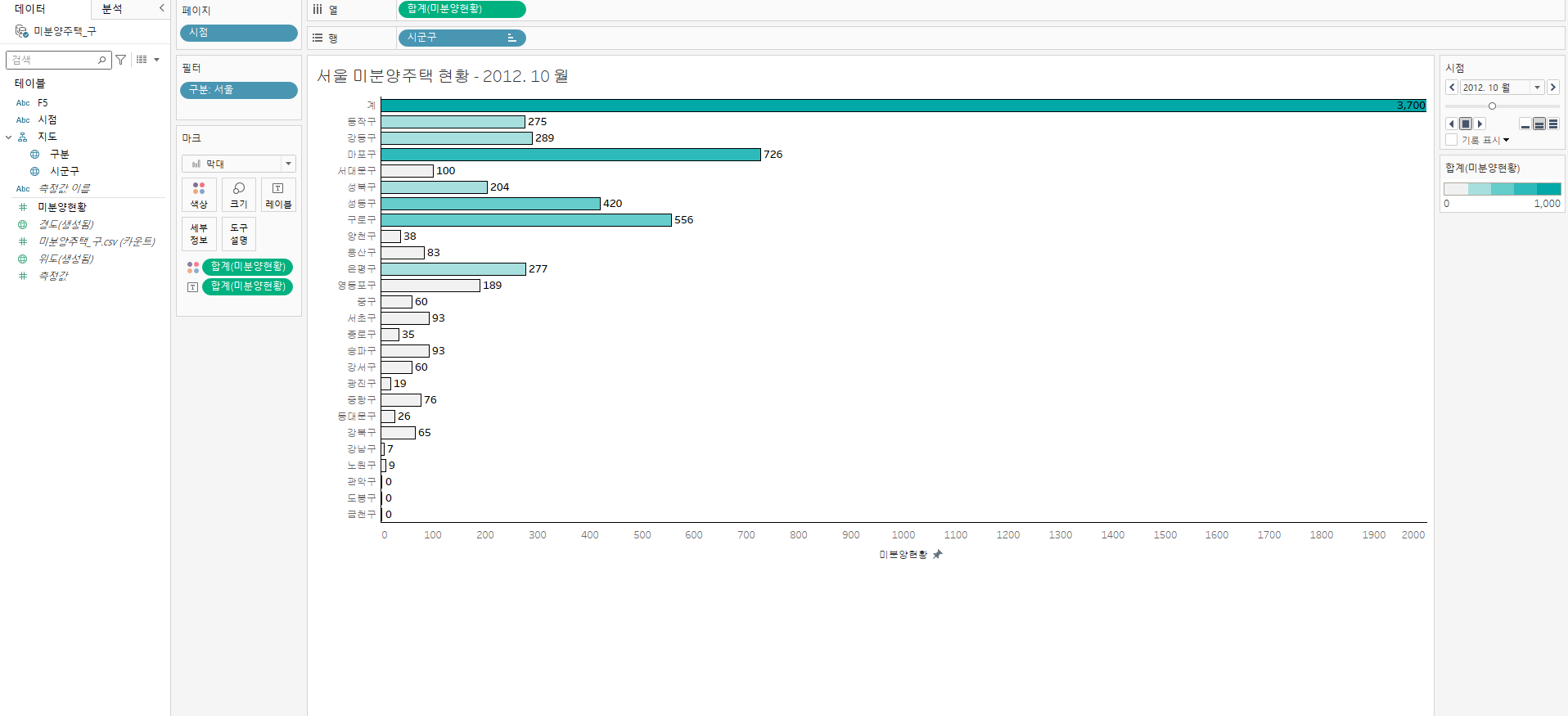Screen dimensions: 1568x716
Task: Click the 세부 정보 button in marks card
Action: pos(199,234)
